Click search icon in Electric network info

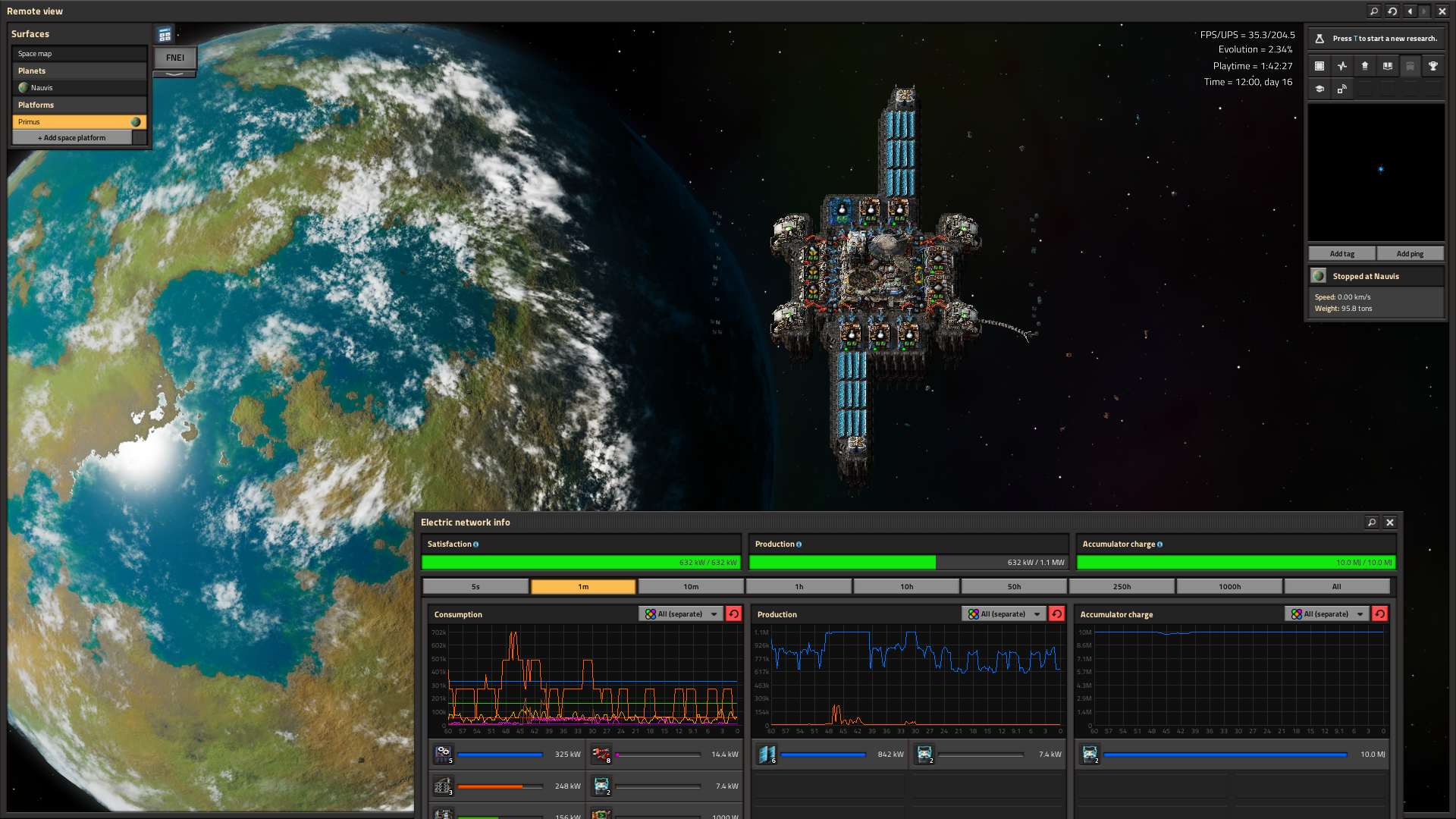pyautogui.click(x=1372, y=522)
